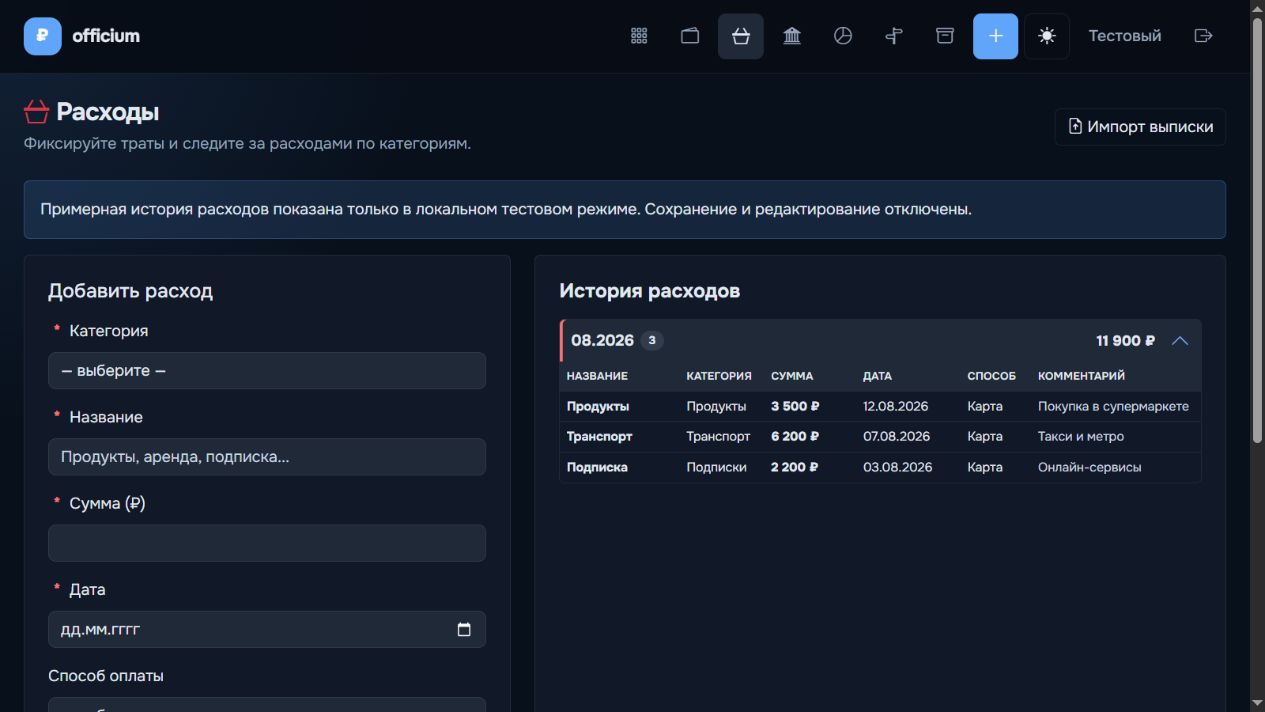Open the bank building icon

(792, 36)
